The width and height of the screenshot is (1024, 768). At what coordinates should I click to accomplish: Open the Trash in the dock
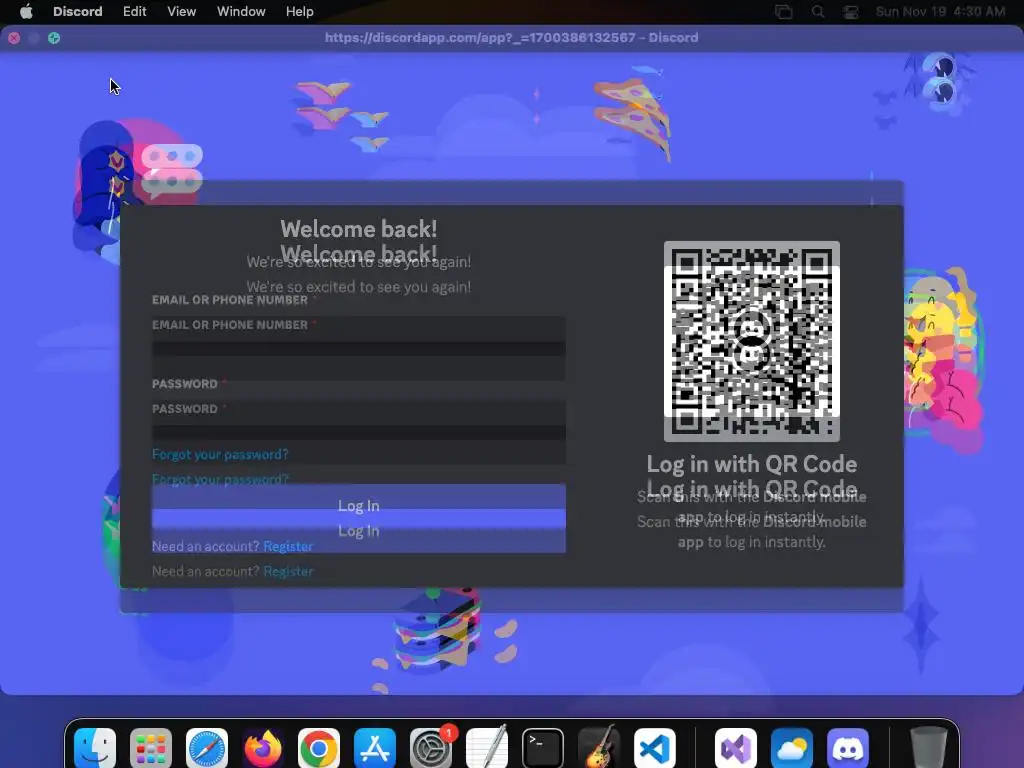pos(928,748)
